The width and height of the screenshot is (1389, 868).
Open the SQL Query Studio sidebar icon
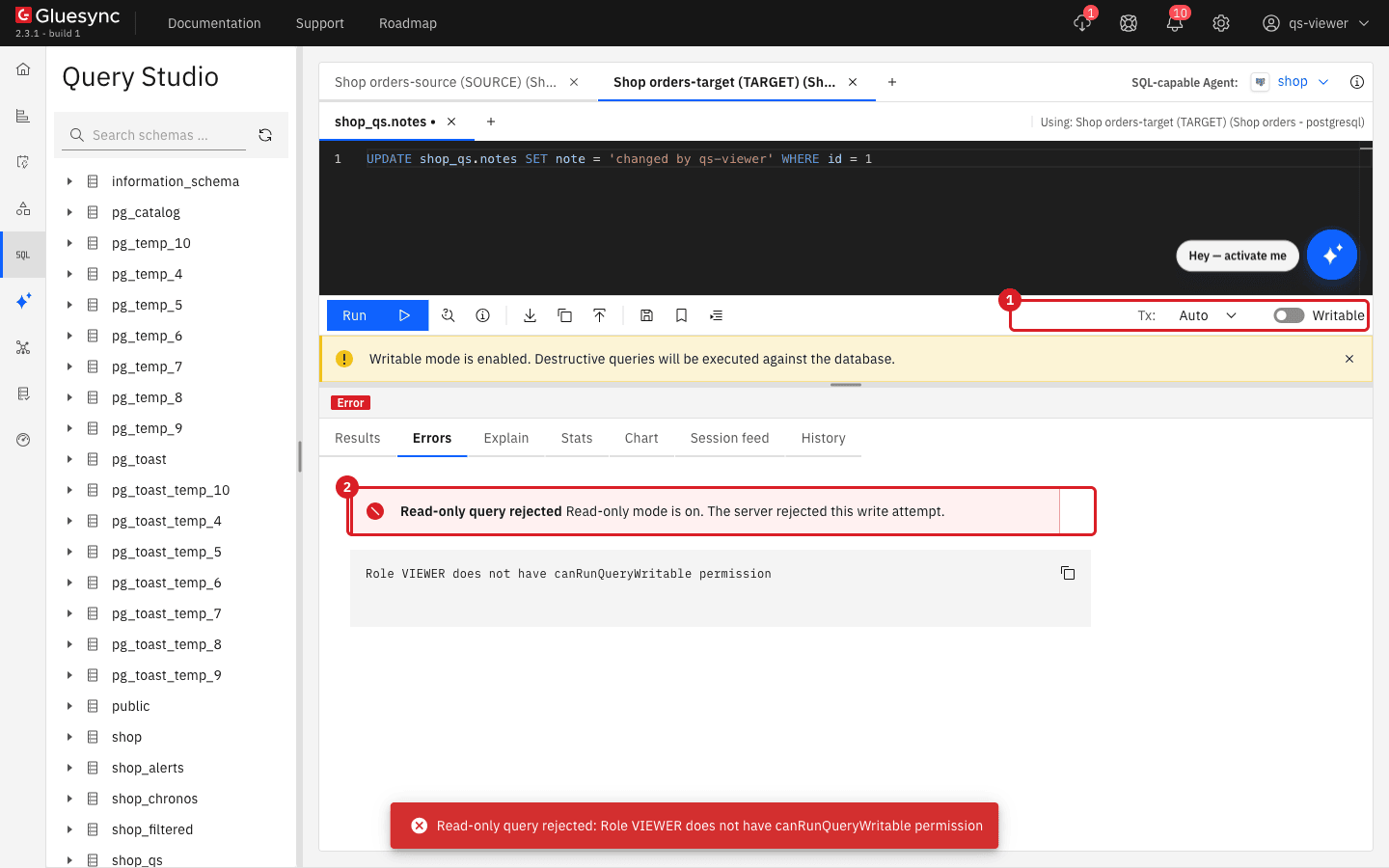(23, 255)
